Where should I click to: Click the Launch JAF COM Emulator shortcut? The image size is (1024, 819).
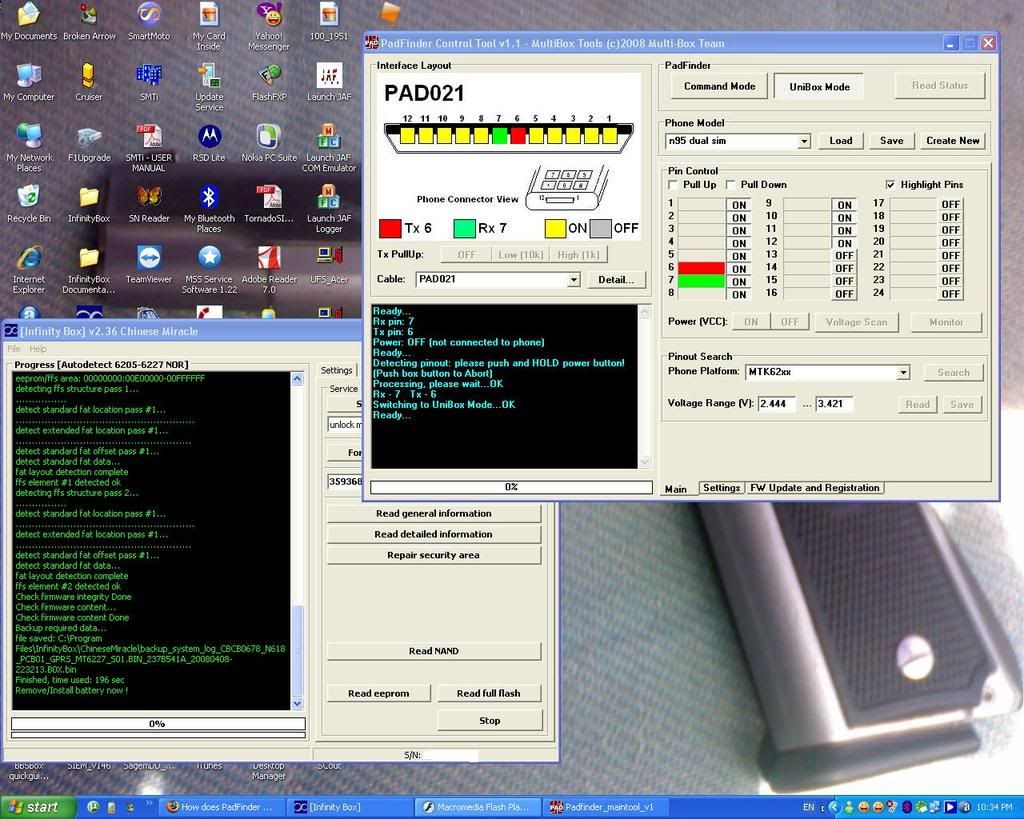click(329, 148)
